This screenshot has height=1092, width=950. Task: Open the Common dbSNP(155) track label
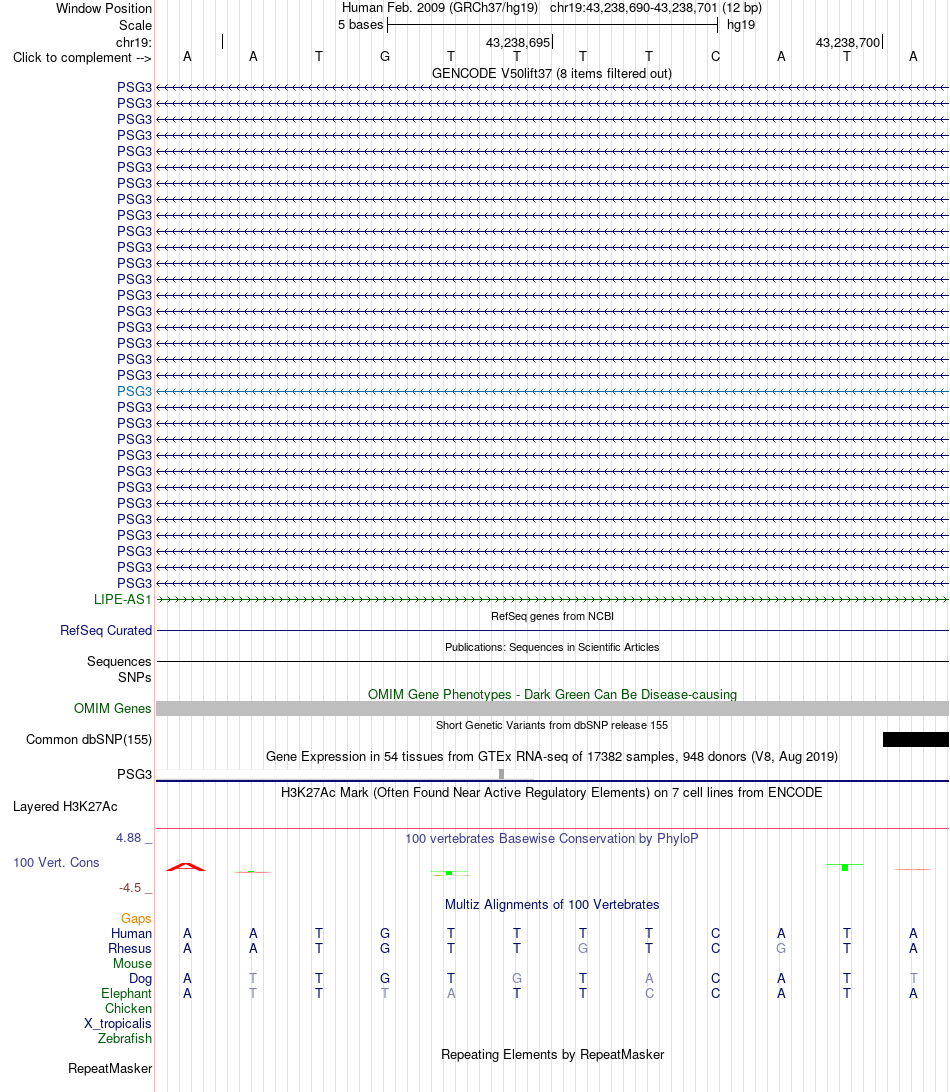point(89,740)
